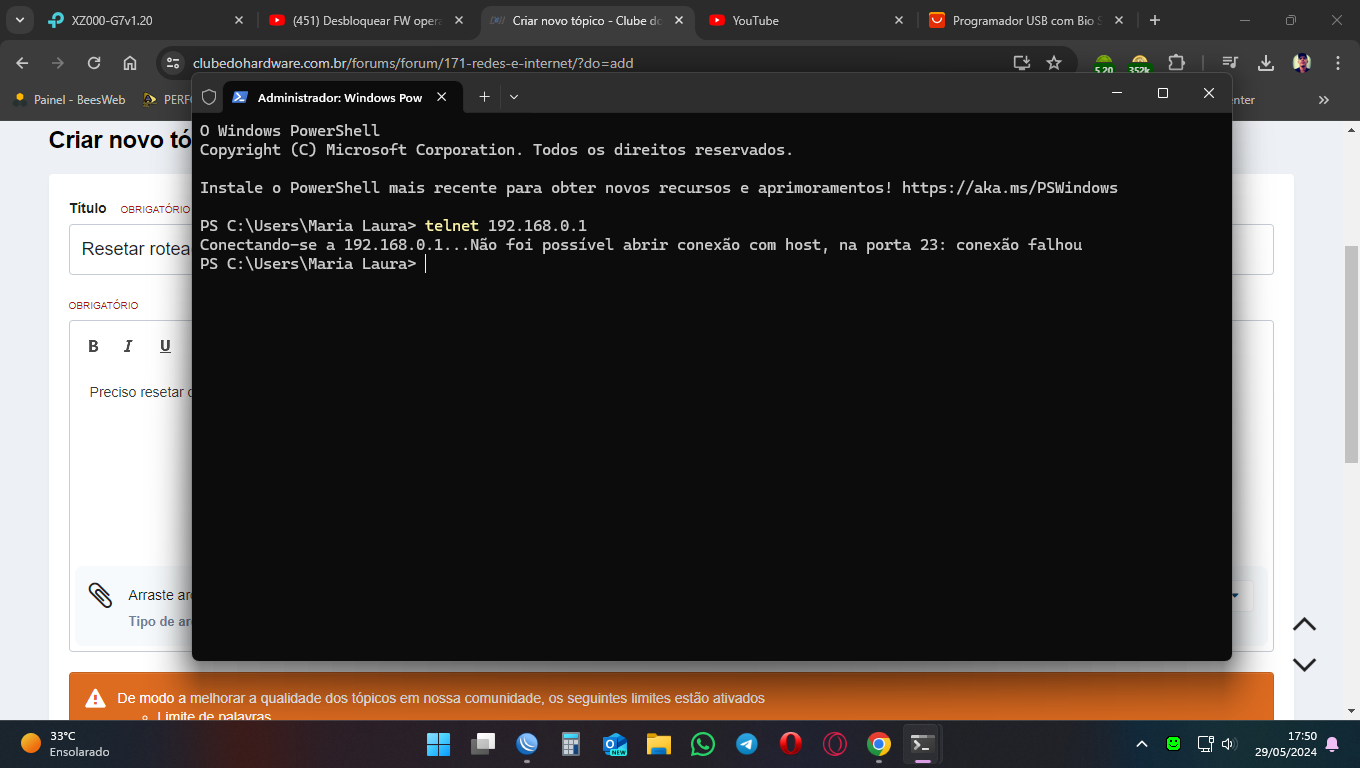Image resolution: width=1360 pixels, height=768 pixels.
Task: Open Task View on the taskbar
Action: (x=484, y=744)
